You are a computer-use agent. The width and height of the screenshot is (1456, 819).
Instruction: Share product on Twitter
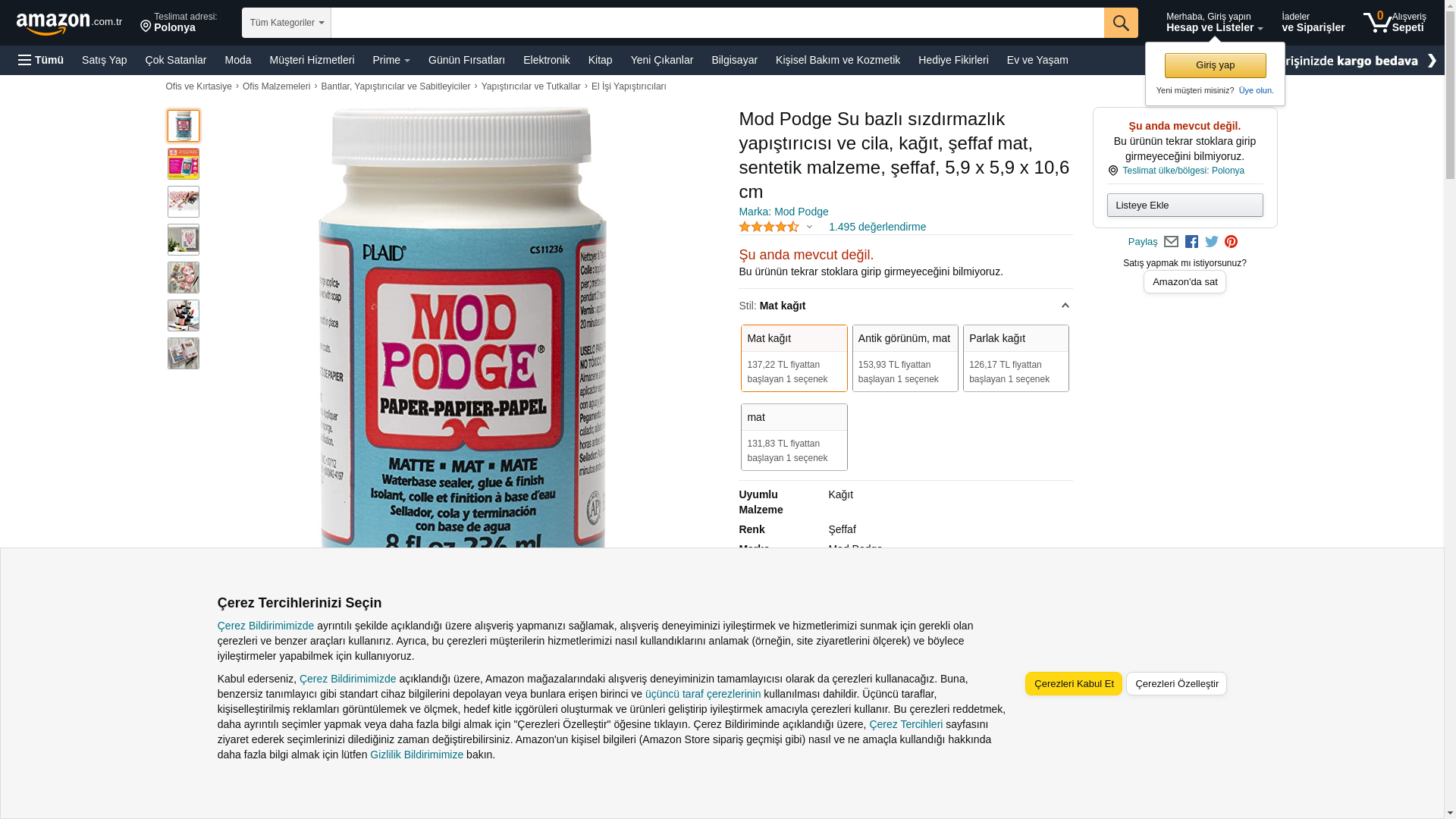tap(1212, 242)
